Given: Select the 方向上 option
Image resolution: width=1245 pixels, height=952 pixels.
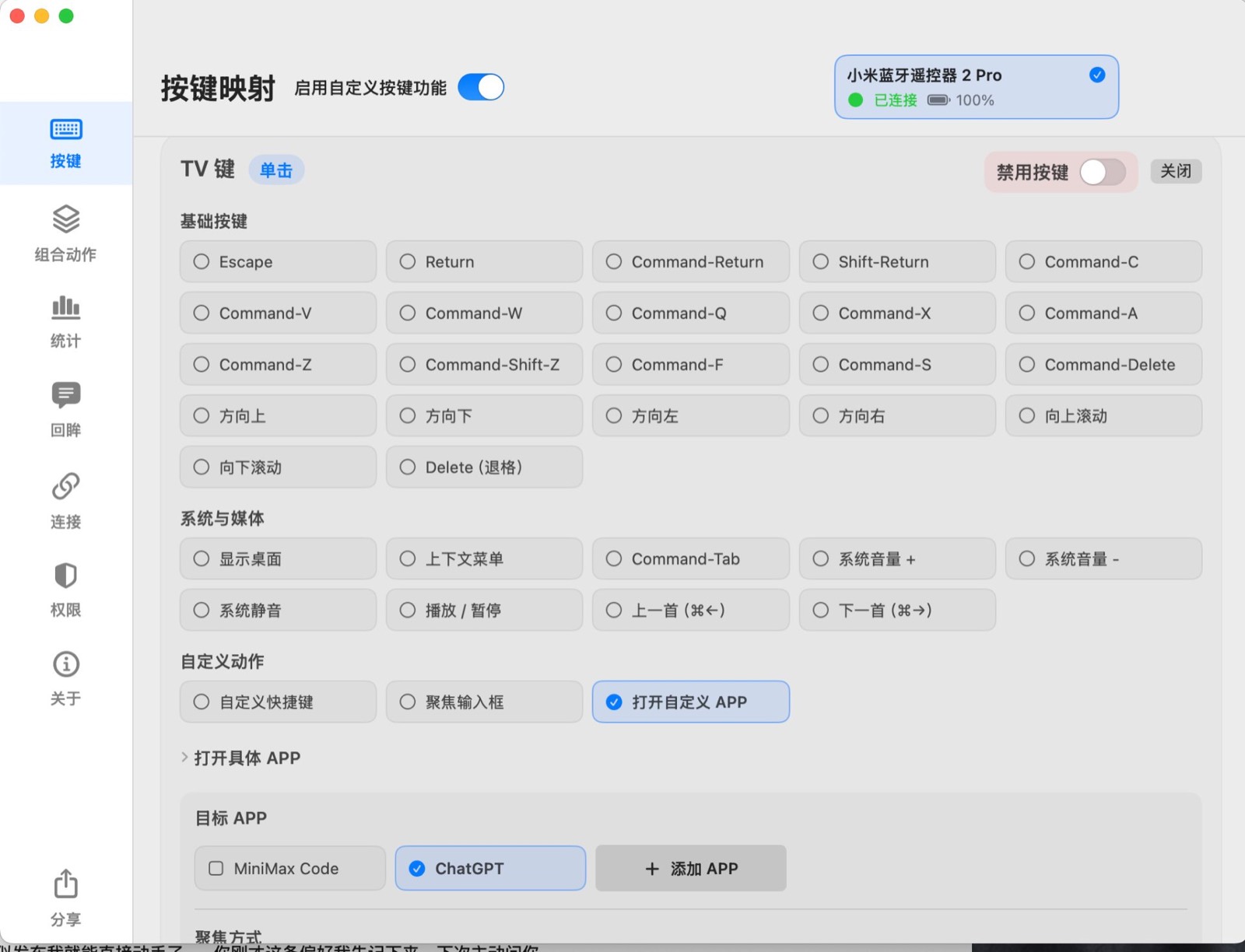Looking at the screenshot, I should point(278,415).
